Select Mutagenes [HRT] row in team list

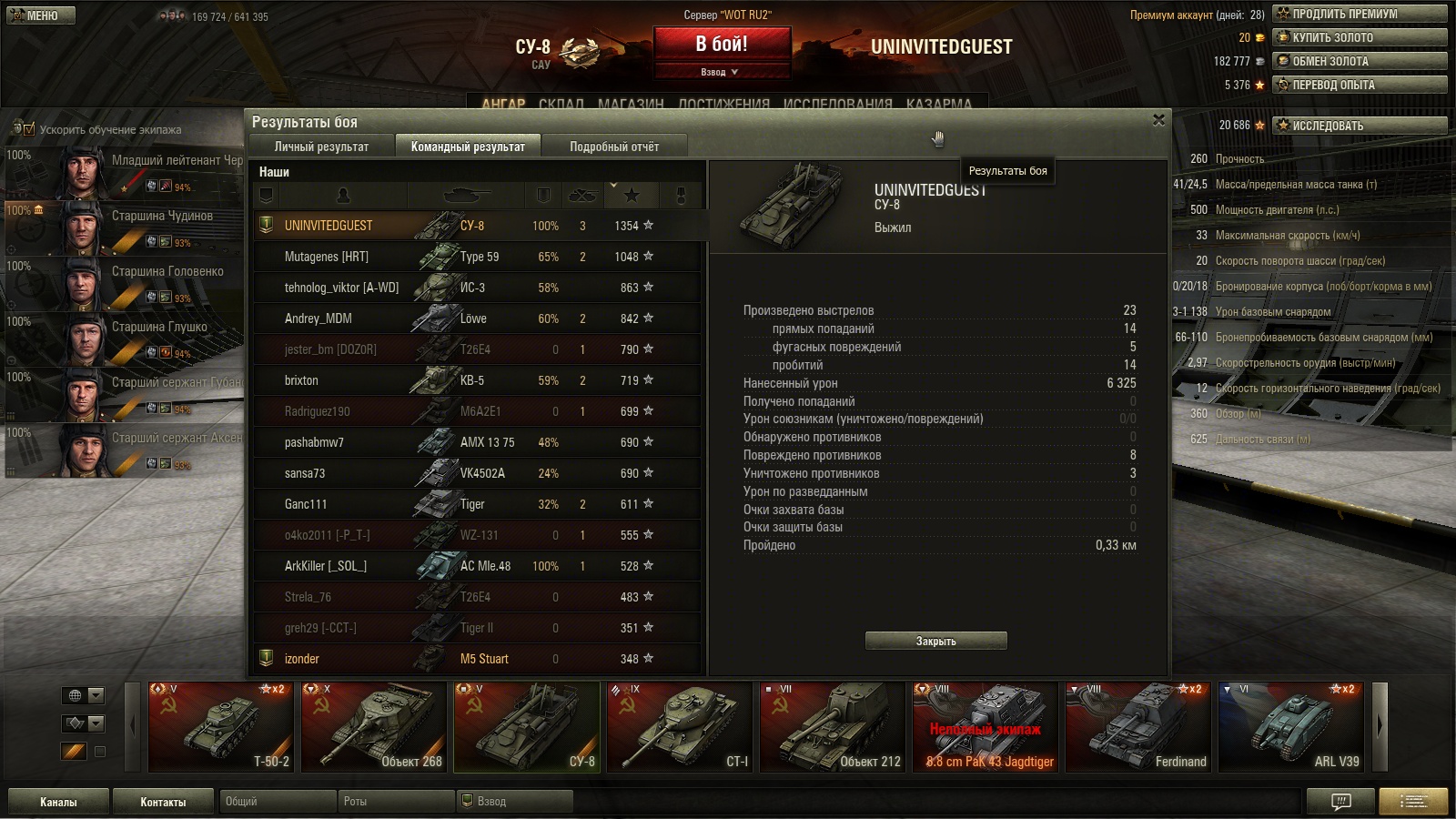tap(478, 257)
